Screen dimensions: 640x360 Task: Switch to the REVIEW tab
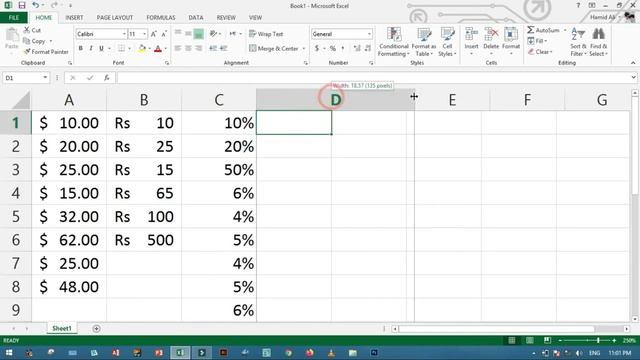[226, 18]
